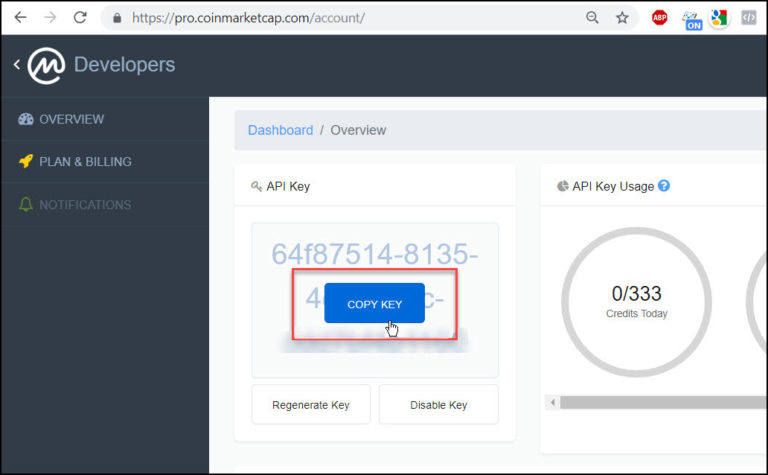The image size is (768, 475).
Task: Click the padlock site security icon
Action: [117, 18]
